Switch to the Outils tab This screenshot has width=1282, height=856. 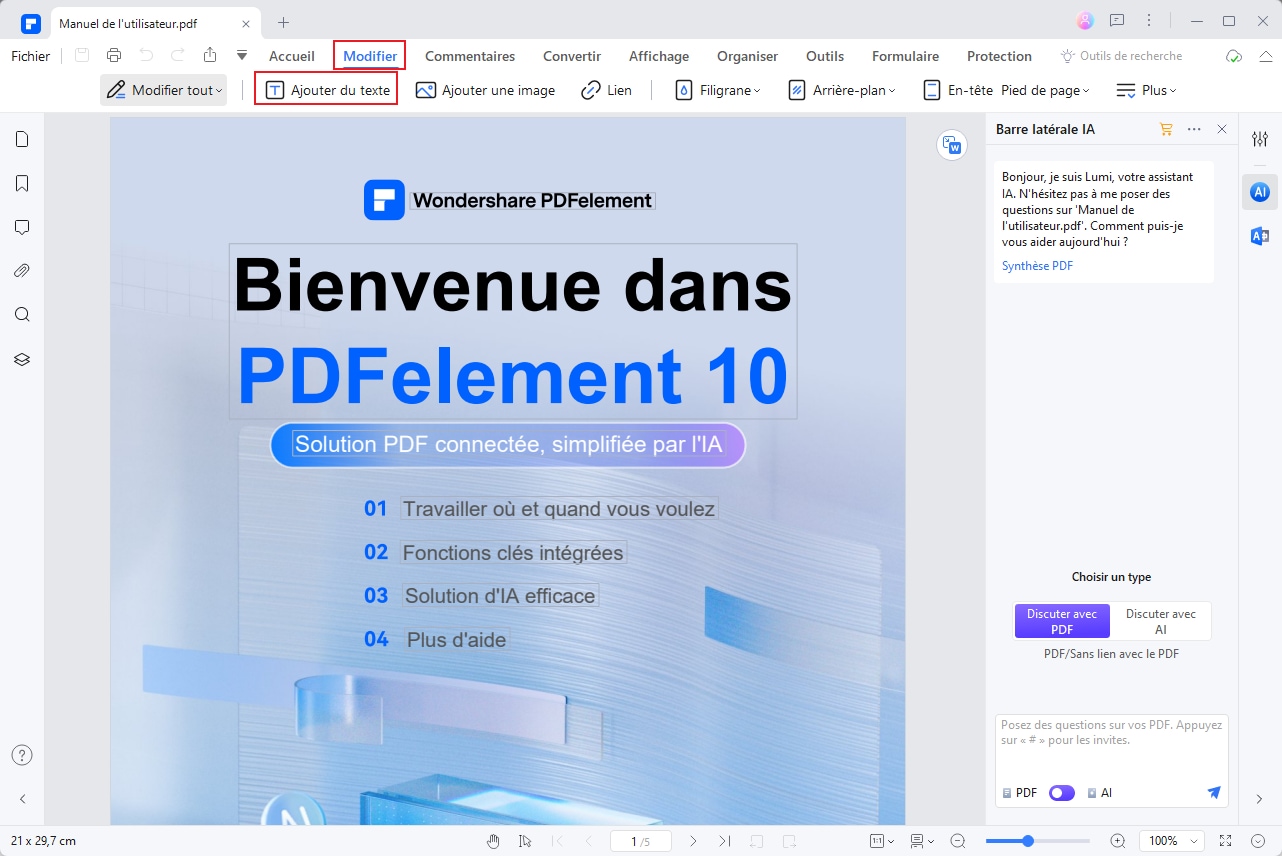point(825,56)
